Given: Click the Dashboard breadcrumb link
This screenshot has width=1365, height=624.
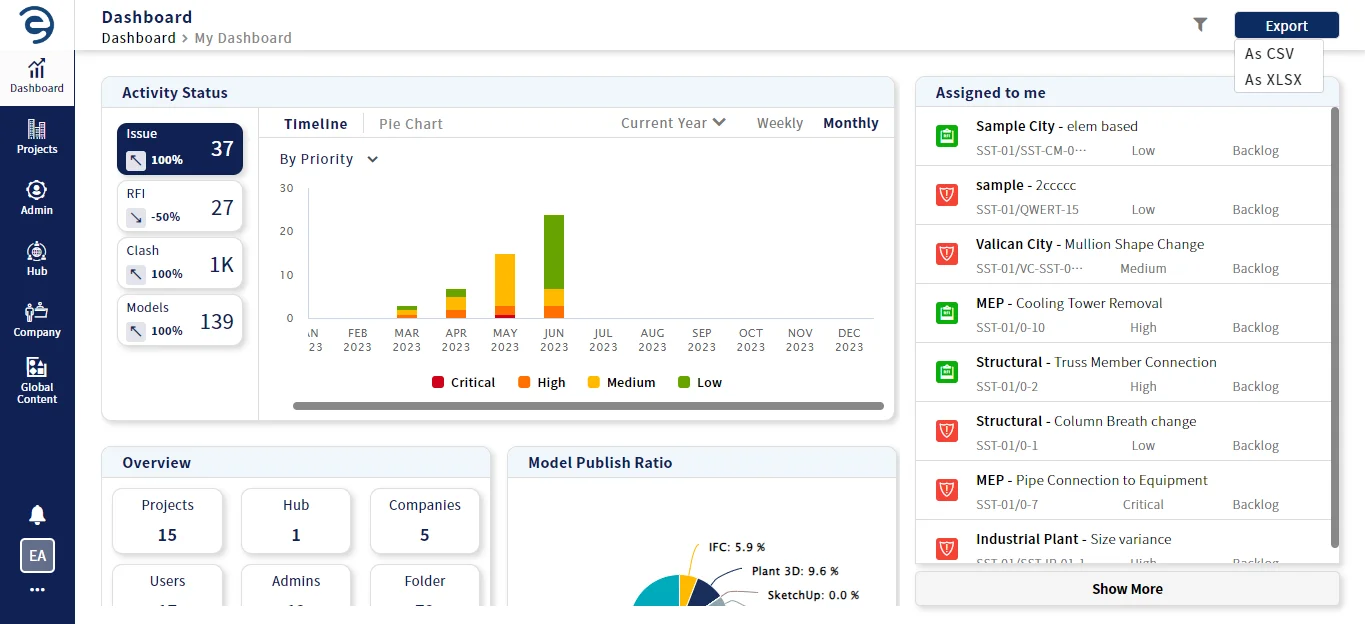Looking at the screenshot, I should coord(139,38).
